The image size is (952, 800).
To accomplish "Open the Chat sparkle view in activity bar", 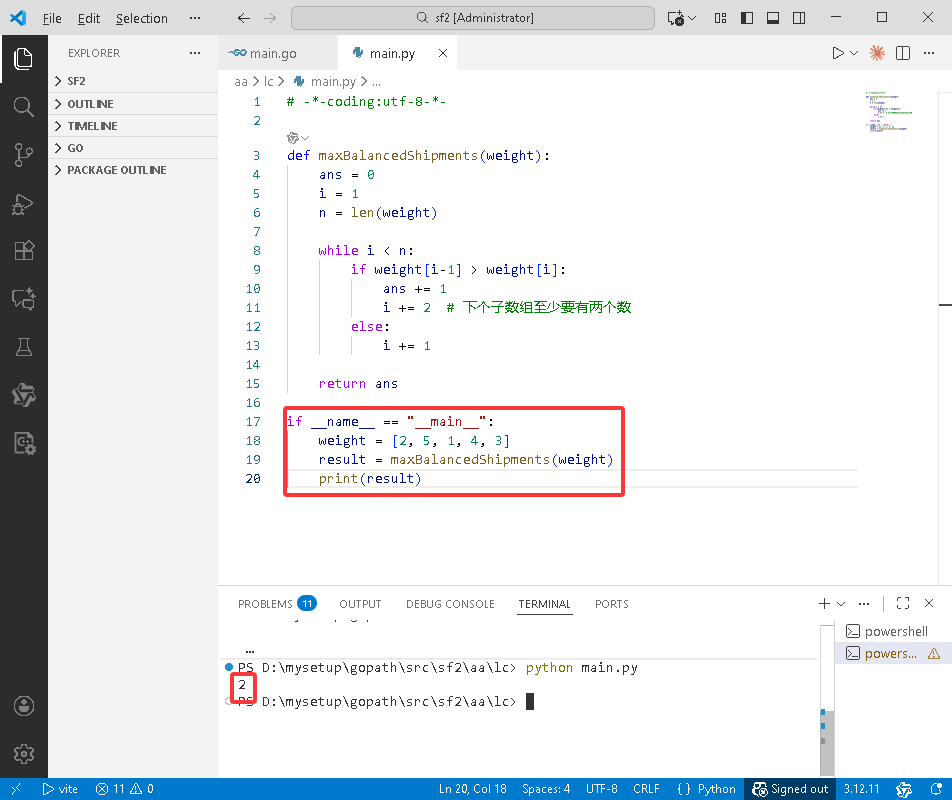I will [23, 299].
